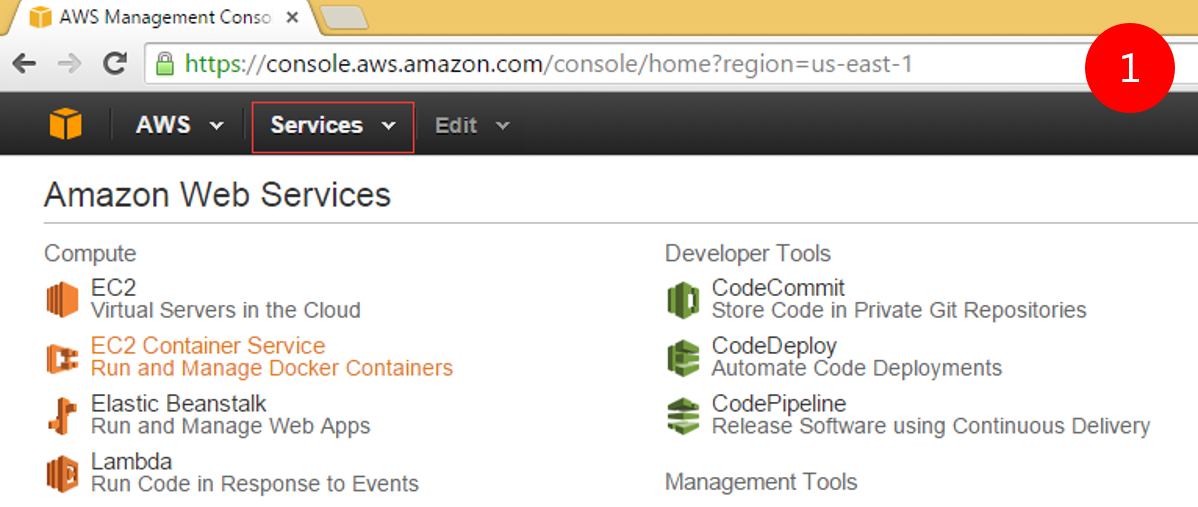Click the CodeCommit icon
Viewport: 1198px width, 507px height.
pos(683,299)
